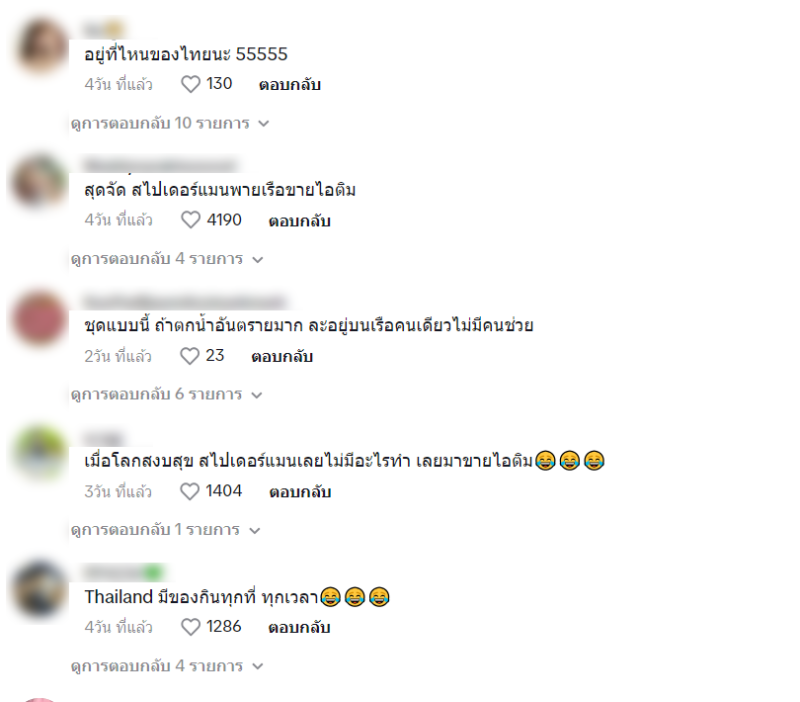Viewport: 800px width, 702px height.
Task: Like the comment with 130 likes
Action: 191,84
